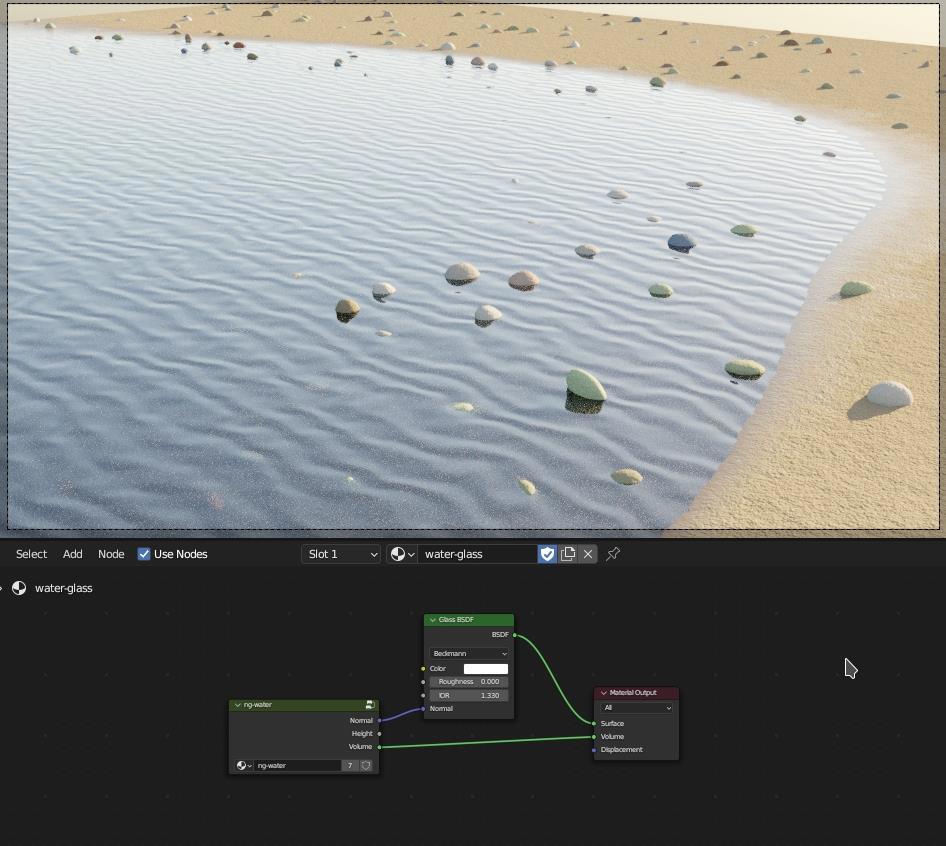Toggle fake user shield for water-glass
The height and width of the screenshot is (846, 946).
(x=547, y=554)
